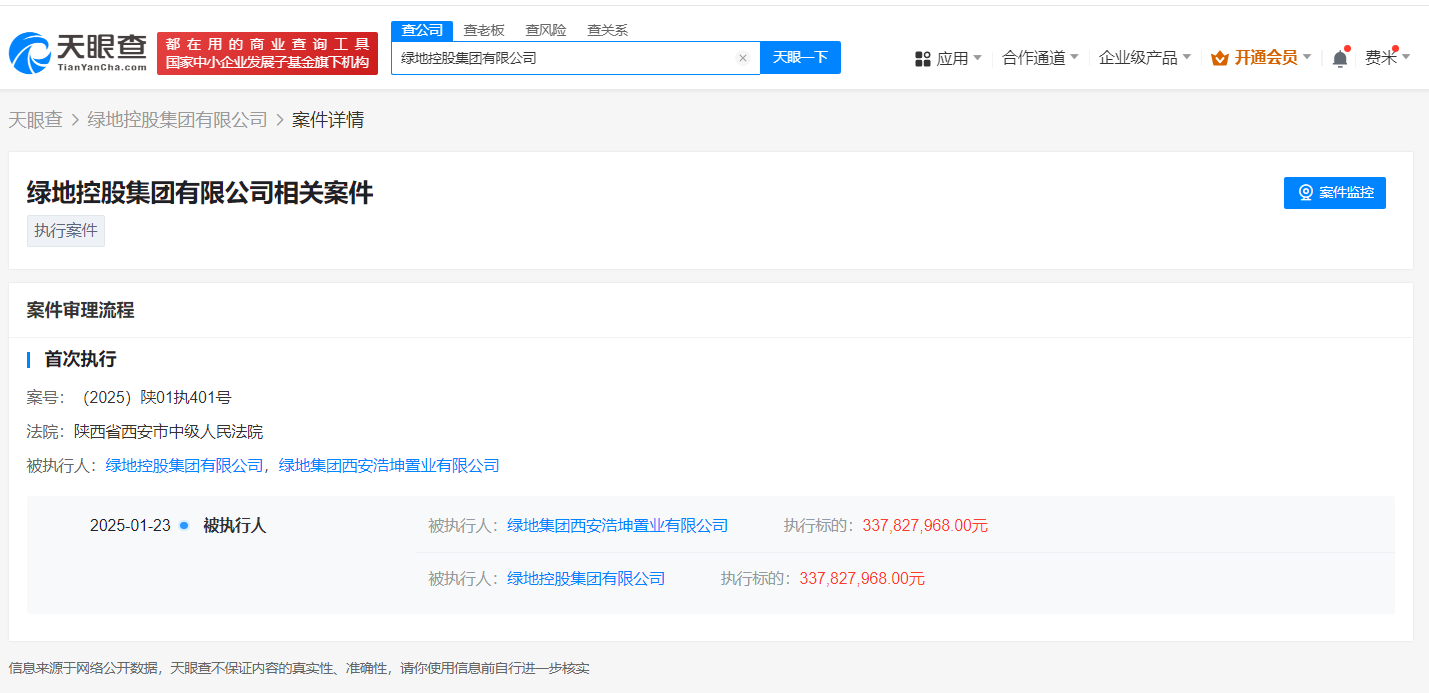Select the 查老板 search tab
Viewport: 1429px width, 693px height.
(x=484, y=30)
